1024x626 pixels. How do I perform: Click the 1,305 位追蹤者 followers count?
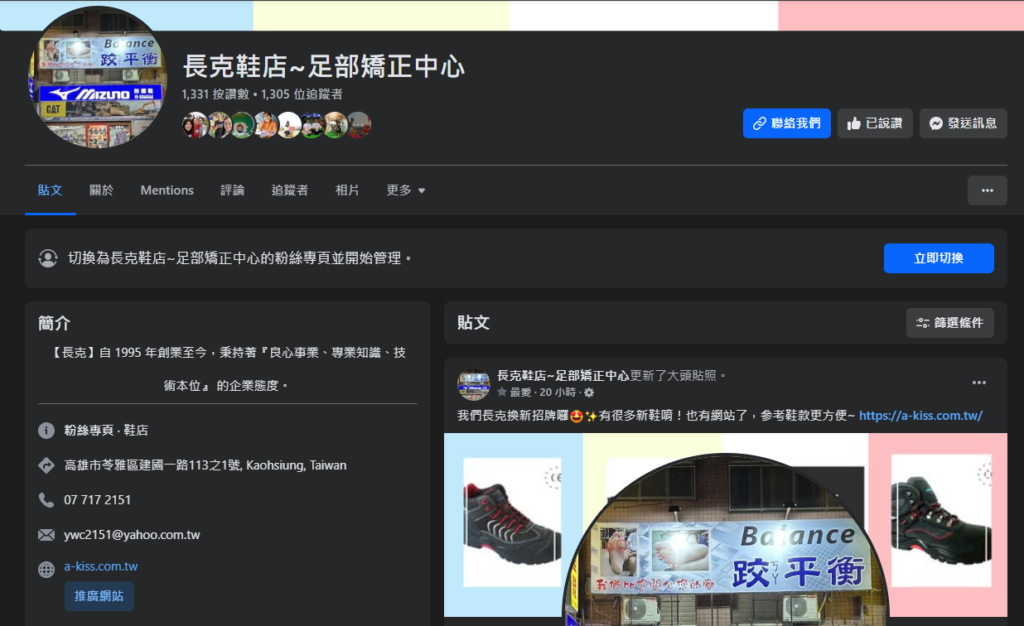pos(302,95)
